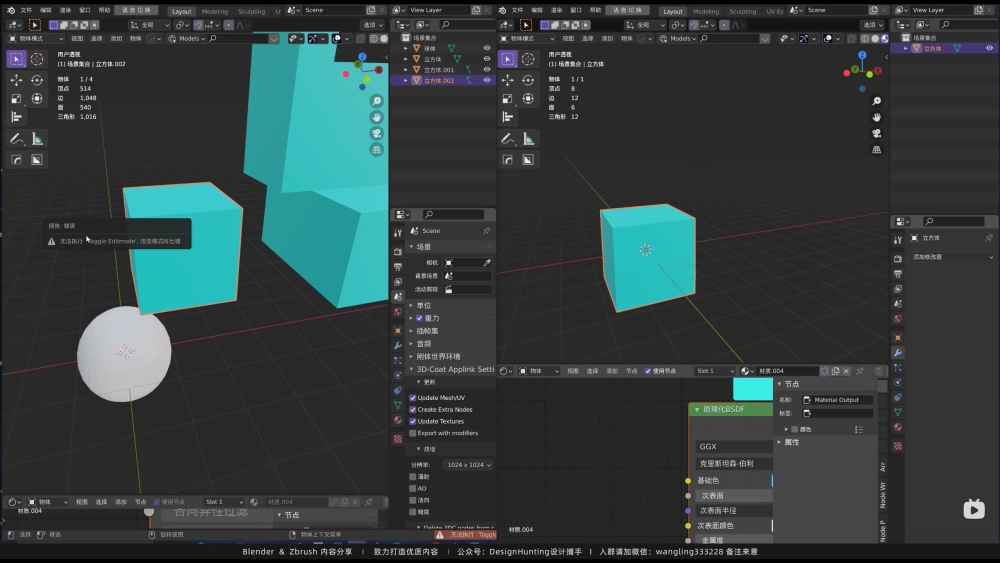1000x563 pixels.
Task: Open 物体模式 mode dropdown in left viewport
Action: pos(34,38)
